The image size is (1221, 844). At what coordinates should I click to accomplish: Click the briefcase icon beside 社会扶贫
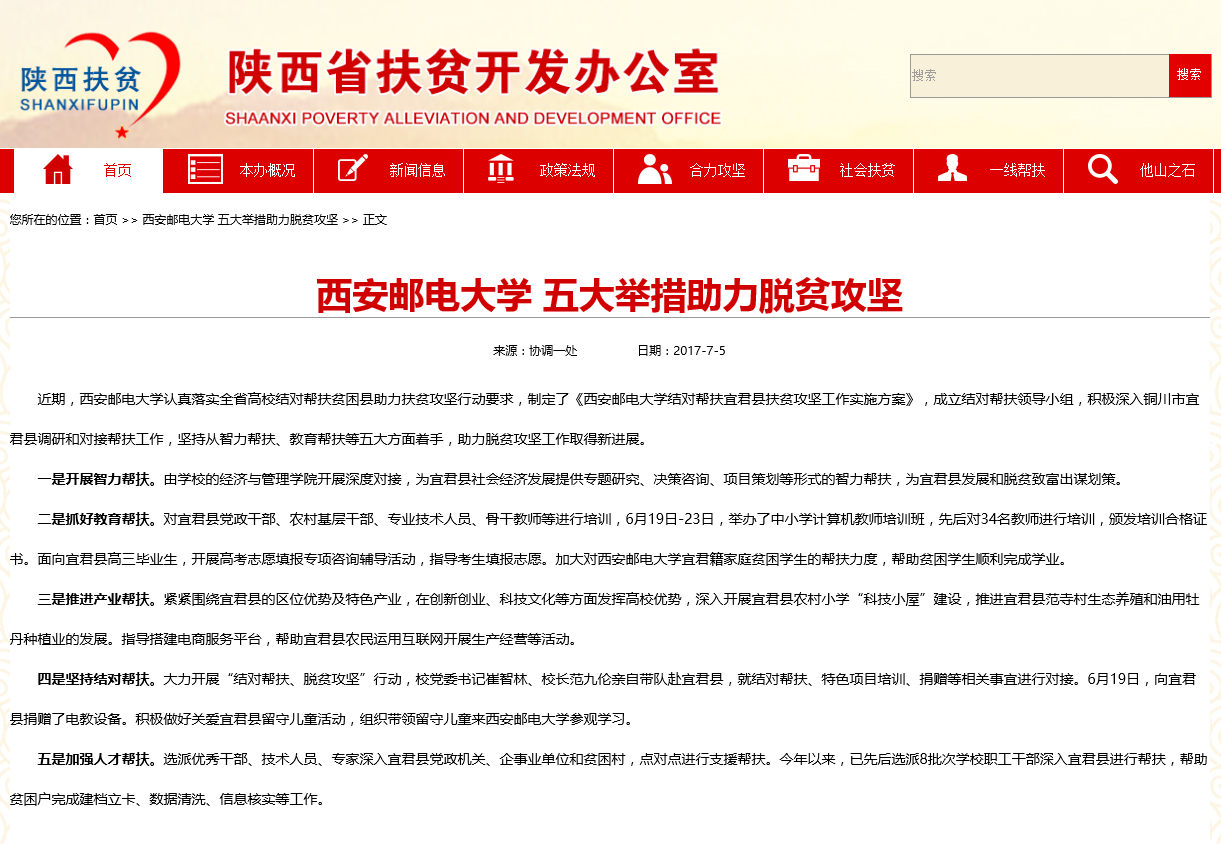pyautogui.click(x=803, y=168)
